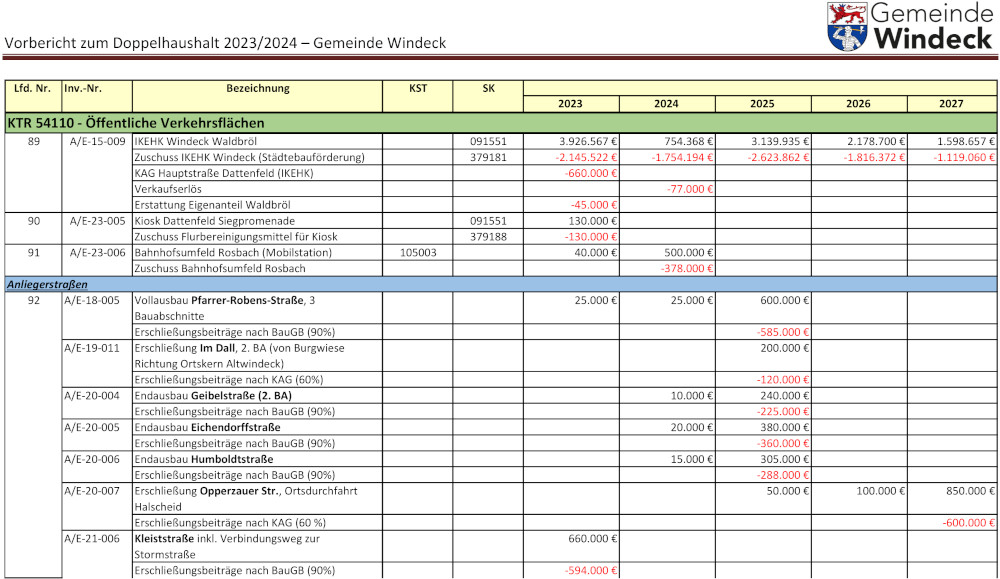Click the red value '-120.000 €'
1000x579 pixels.
coord(783,380)
